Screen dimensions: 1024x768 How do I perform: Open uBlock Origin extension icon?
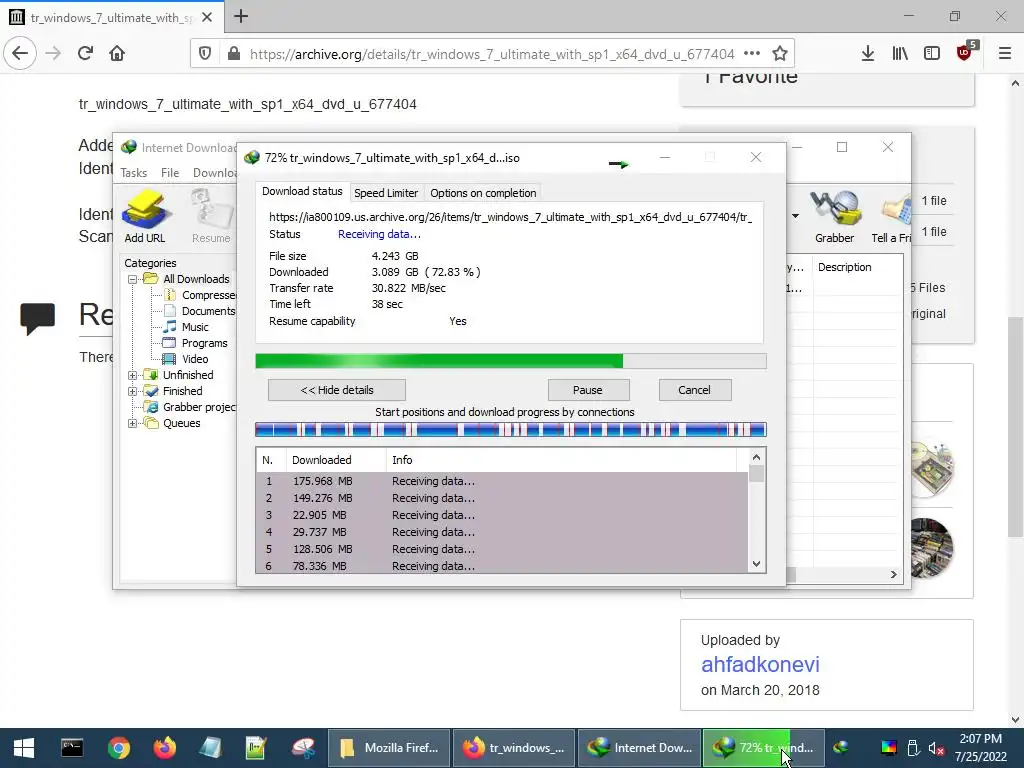(965, 52)
